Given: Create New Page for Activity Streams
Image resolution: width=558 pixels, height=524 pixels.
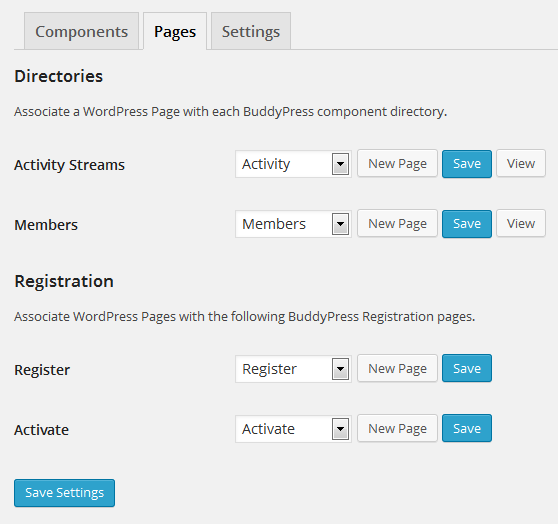Looking at the screenshot, I should point(397,163).
